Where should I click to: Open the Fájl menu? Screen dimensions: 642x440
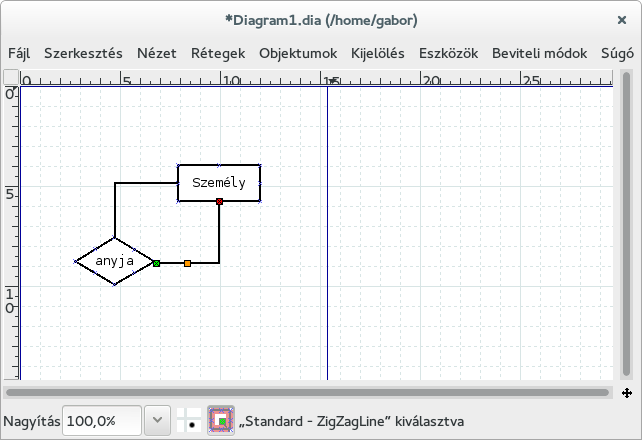point(19,53)
